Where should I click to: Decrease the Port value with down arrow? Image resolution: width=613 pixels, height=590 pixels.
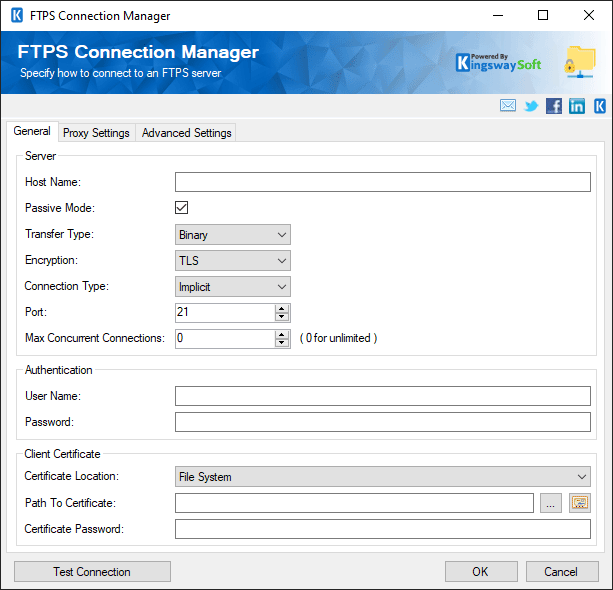(281, 317)
